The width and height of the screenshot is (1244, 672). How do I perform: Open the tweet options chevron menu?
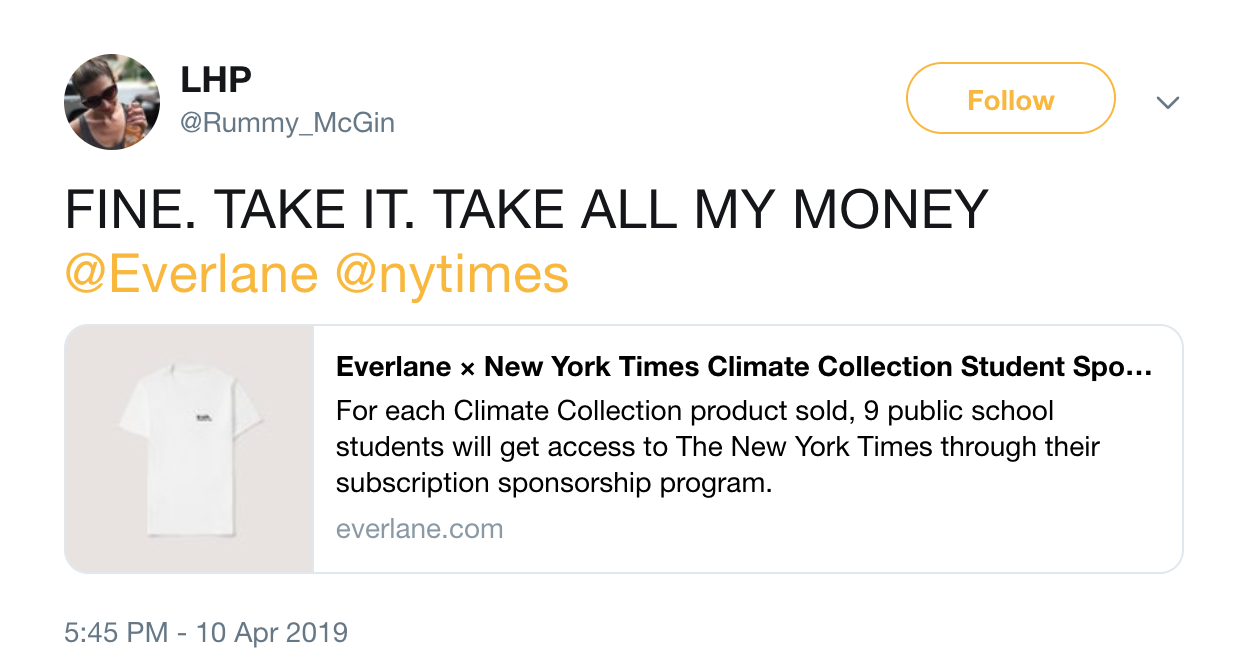1167,102
